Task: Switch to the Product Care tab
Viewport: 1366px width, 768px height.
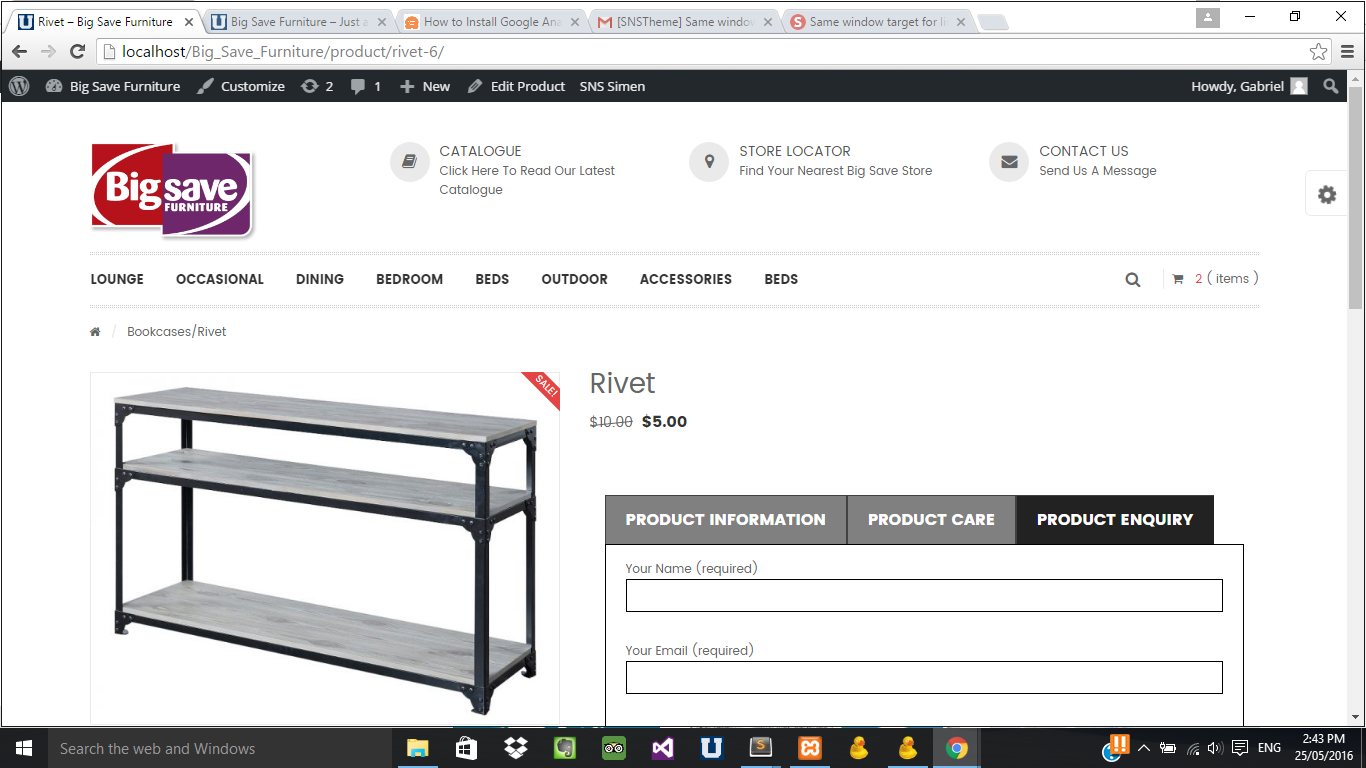Action: 931,520
